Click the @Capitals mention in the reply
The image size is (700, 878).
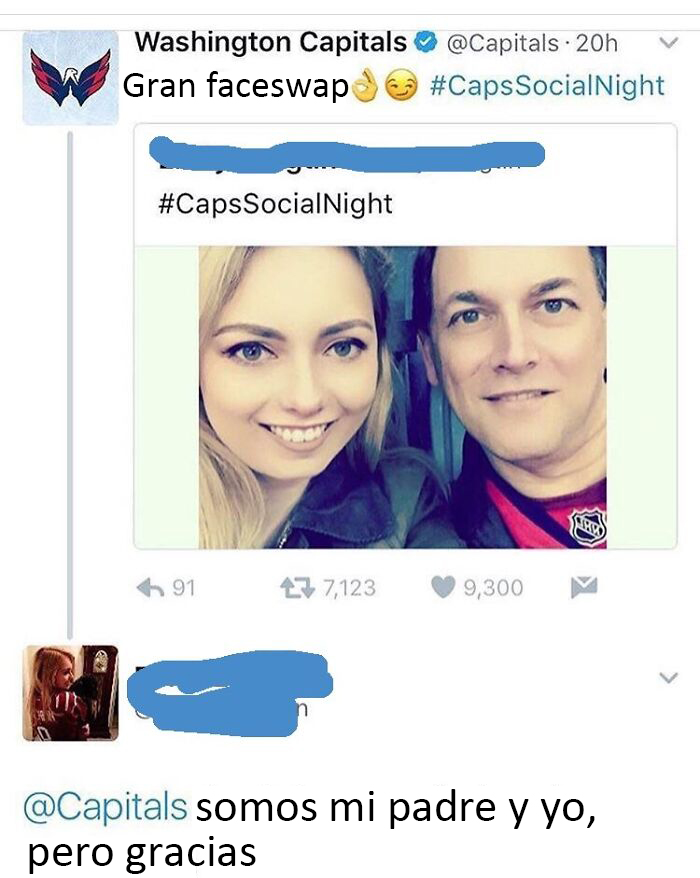pyautogui.click(x=105, y=807)
